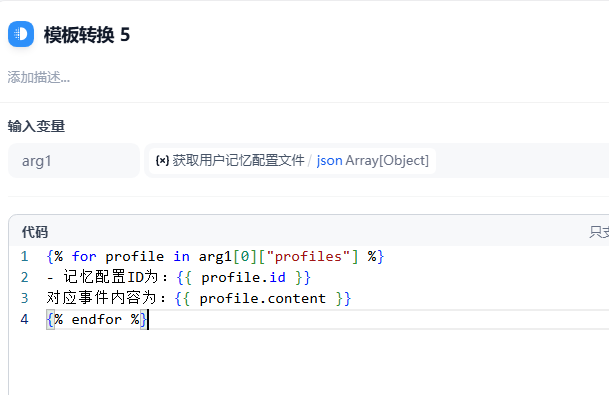609x395 pixels.
Task: Click line number 2 in code editor
Action: pos(24,277)
